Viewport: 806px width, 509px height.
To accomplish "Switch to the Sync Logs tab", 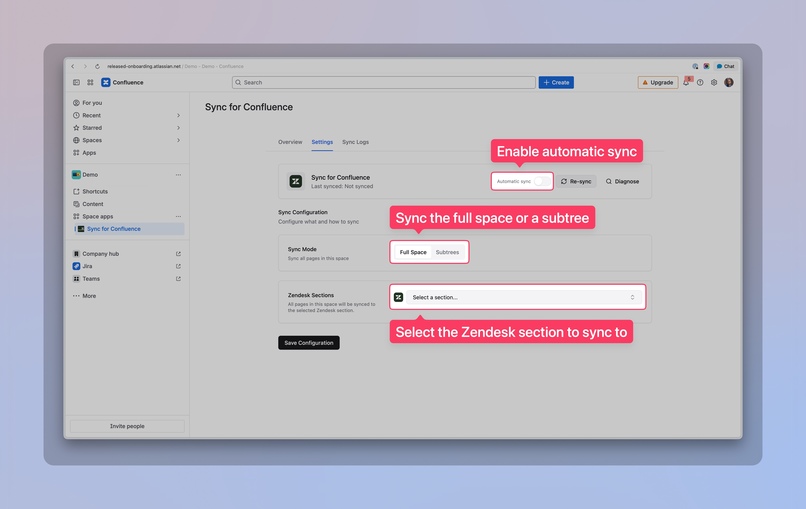I will click(x=355, y=142).
